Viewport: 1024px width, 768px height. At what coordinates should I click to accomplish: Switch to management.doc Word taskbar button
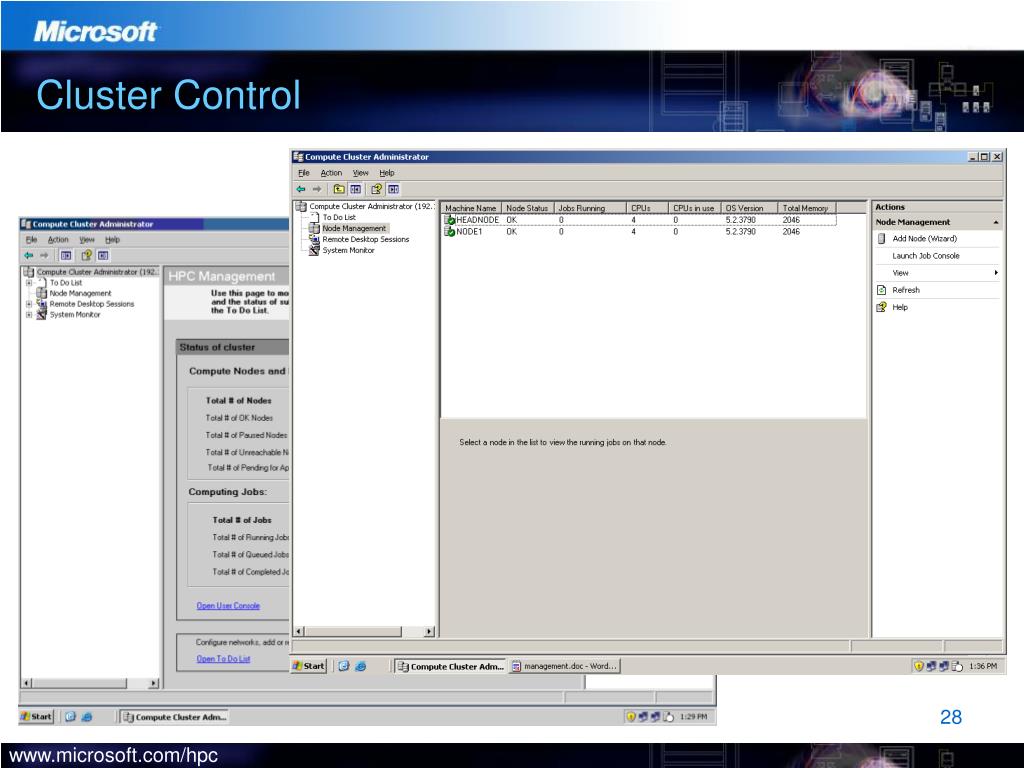[564, 666]
